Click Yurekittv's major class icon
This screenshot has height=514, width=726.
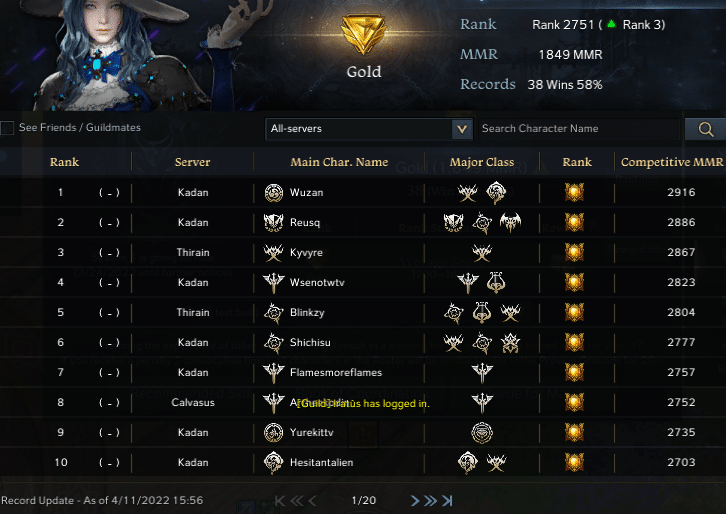click(482, 433)
